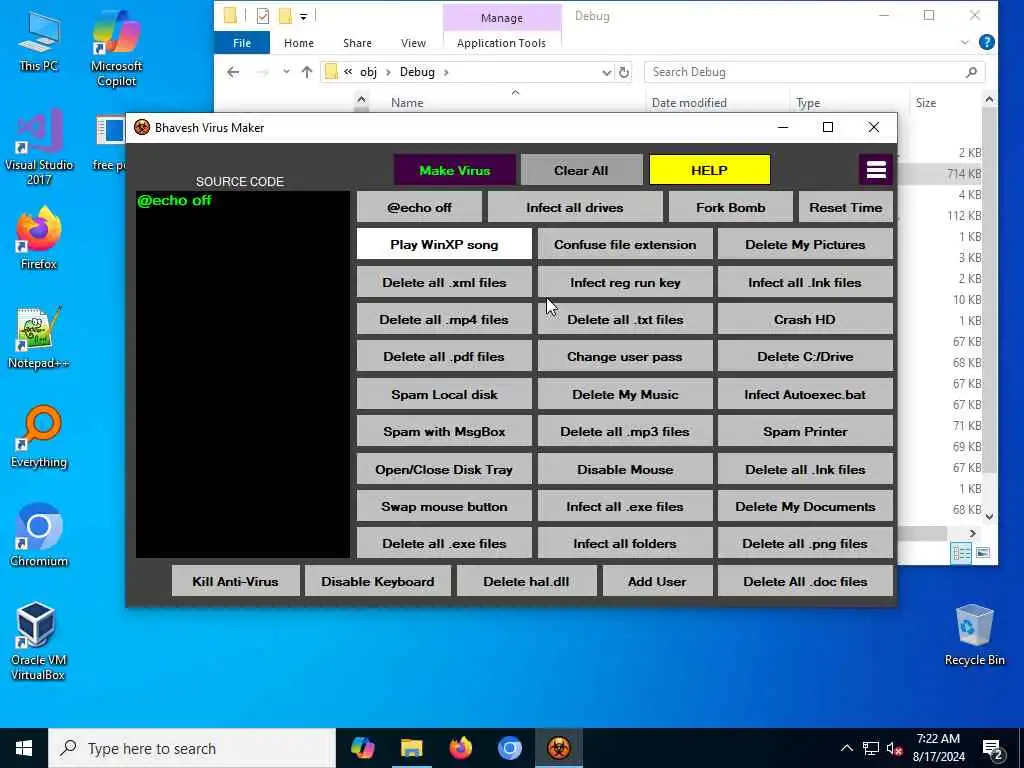Open the Windows Start menu
Image resolution: width=1024 pixels, height=768 pixels.
pos(24,748)
